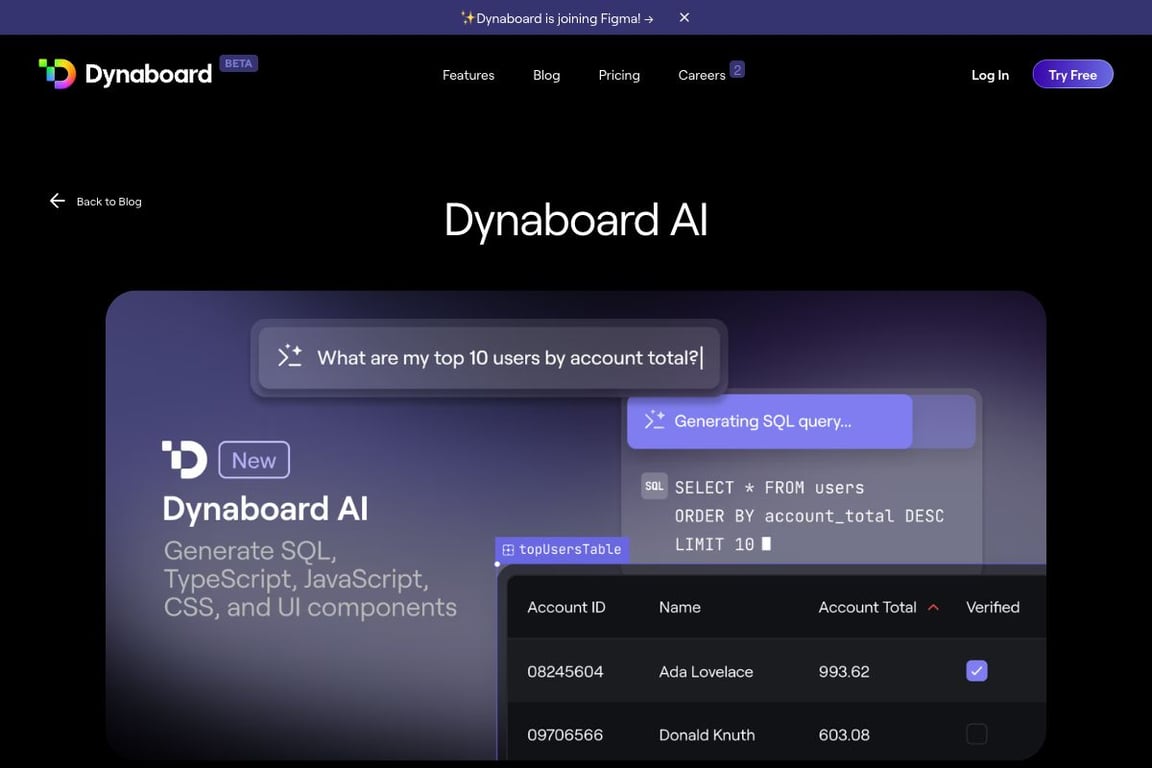Close the Figma announcement banner
This screenshot has height=768, width=1152.
click(x=684, y=18)
